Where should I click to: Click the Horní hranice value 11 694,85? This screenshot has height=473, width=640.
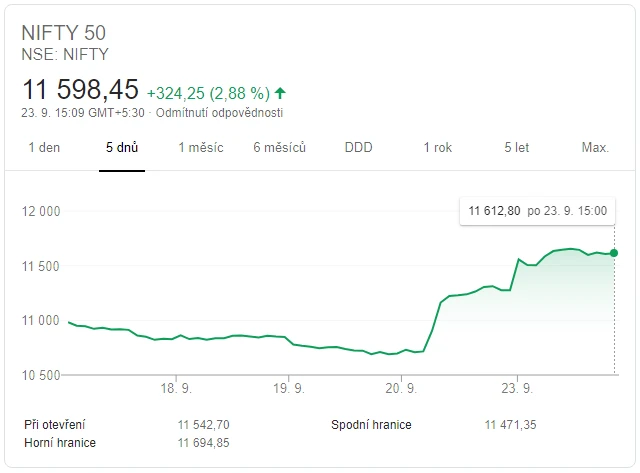tap(204, 443)
